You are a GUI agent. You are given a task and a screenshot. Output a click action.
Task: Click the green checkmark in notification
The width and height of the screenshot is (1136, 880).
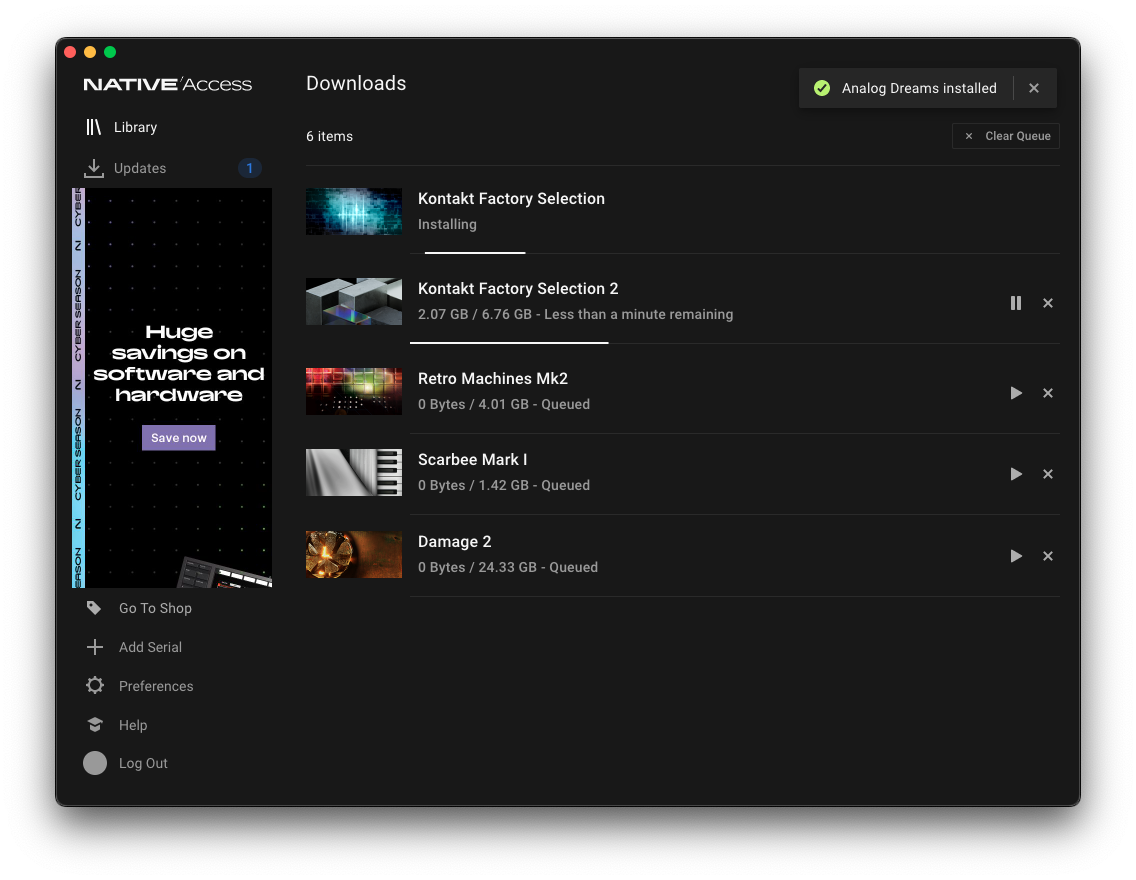(822, 88)
